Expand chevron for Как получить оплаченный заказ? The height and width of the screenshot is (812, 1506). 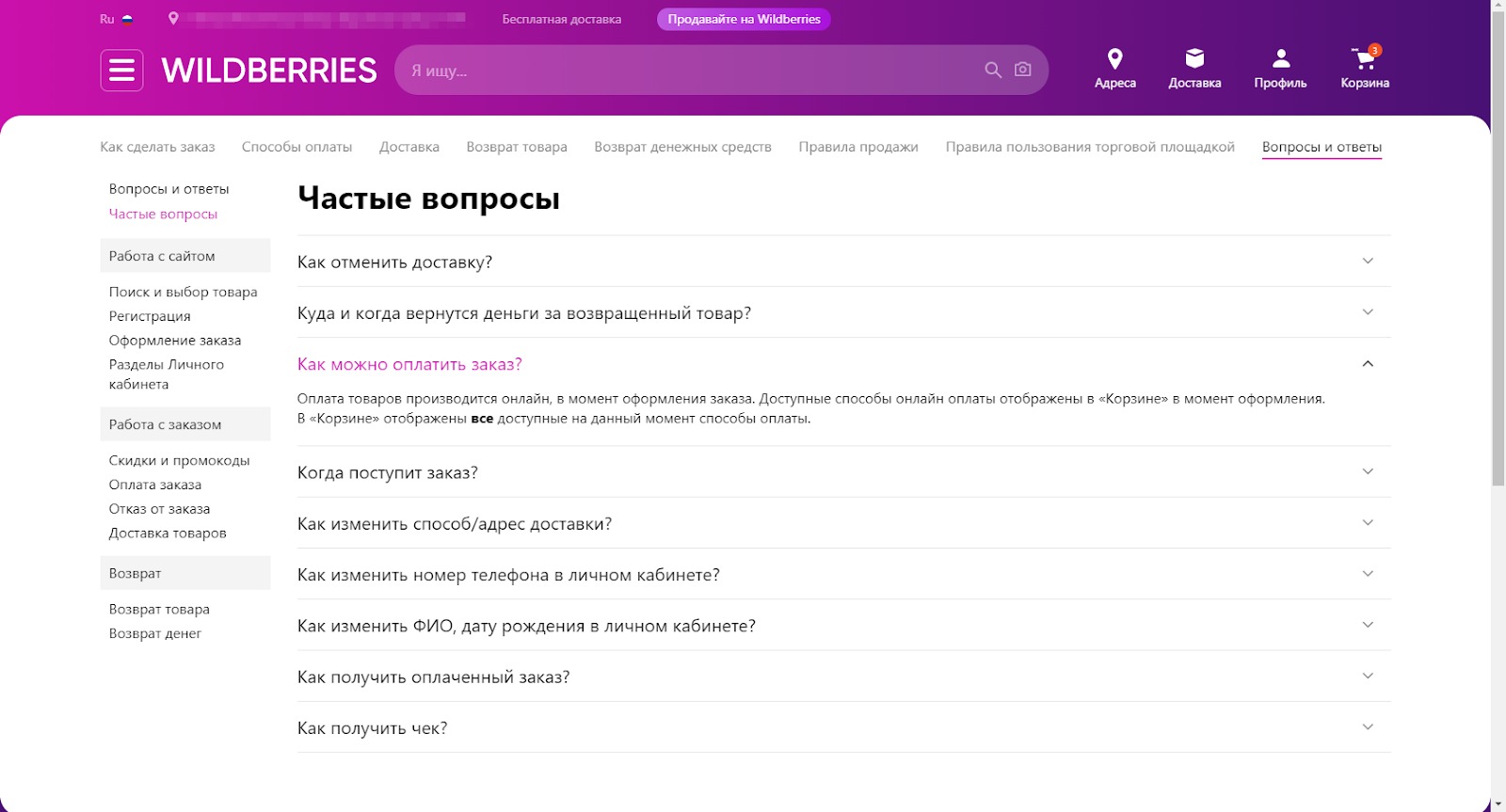pos(1368,676)
